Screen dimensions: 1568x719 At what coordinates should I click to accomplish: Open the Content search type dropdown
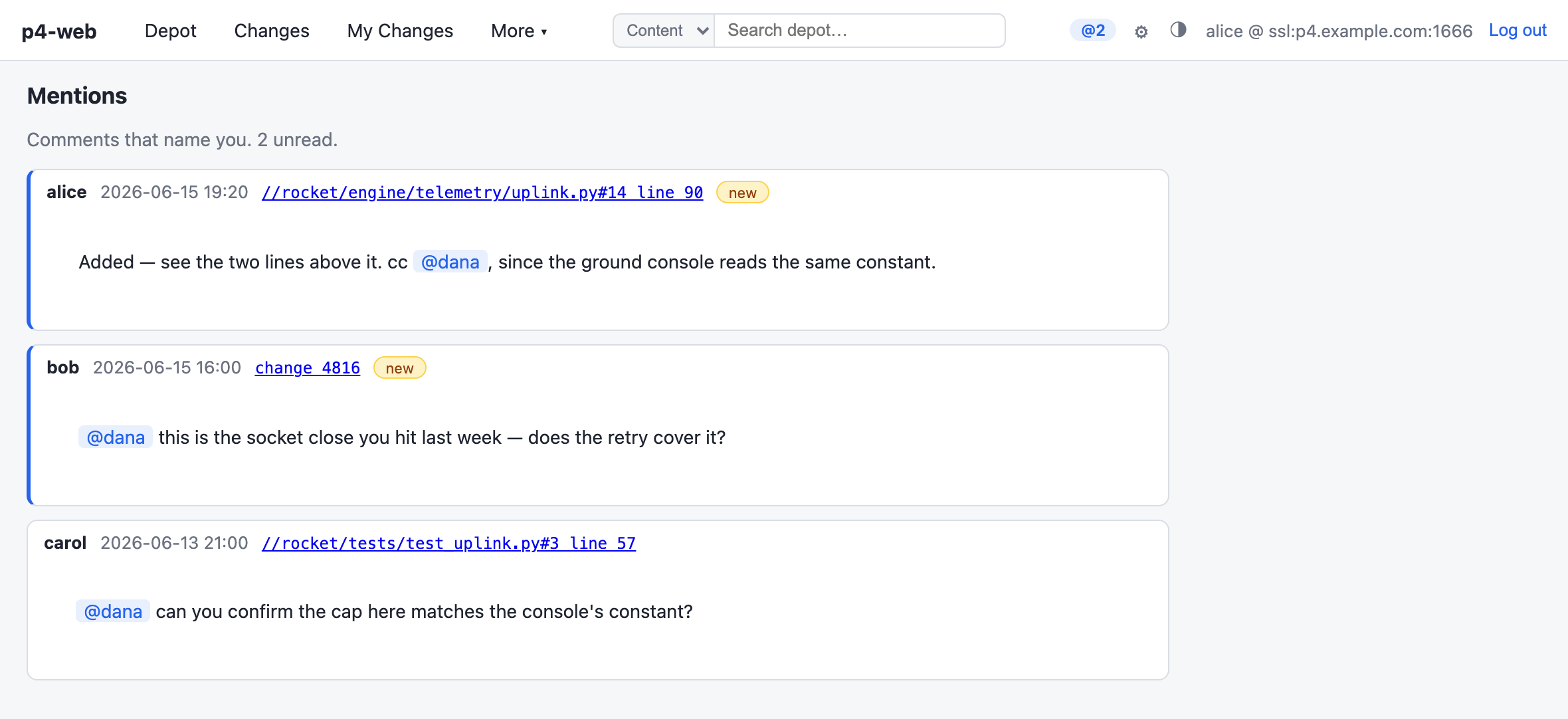(x=664, y=31)
